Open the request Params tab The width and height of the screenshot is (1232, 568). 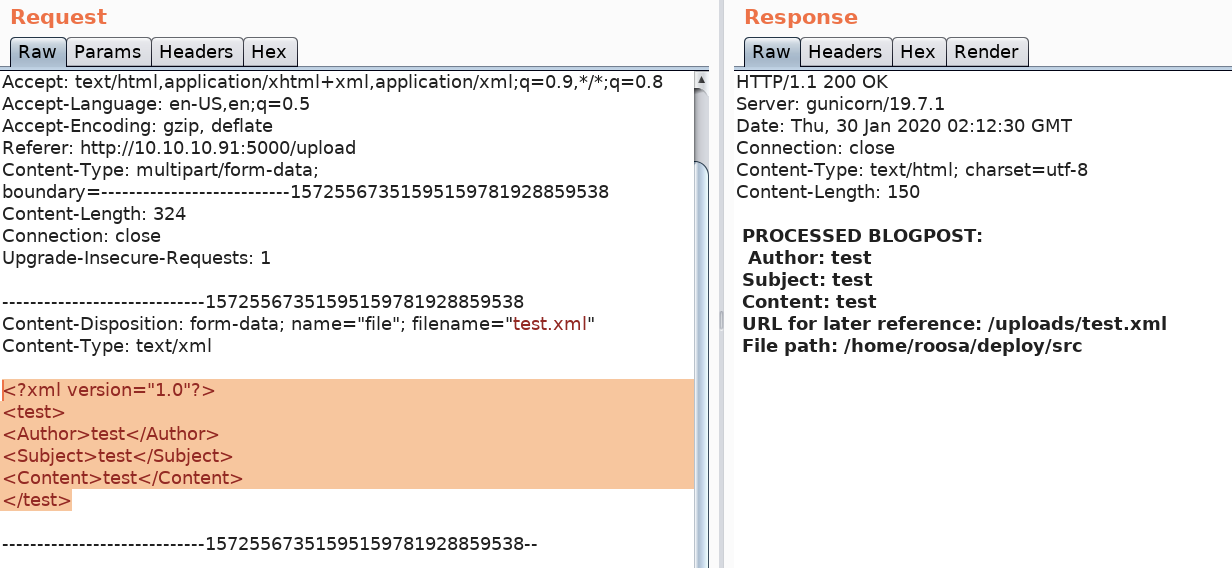tap(108, 52)
